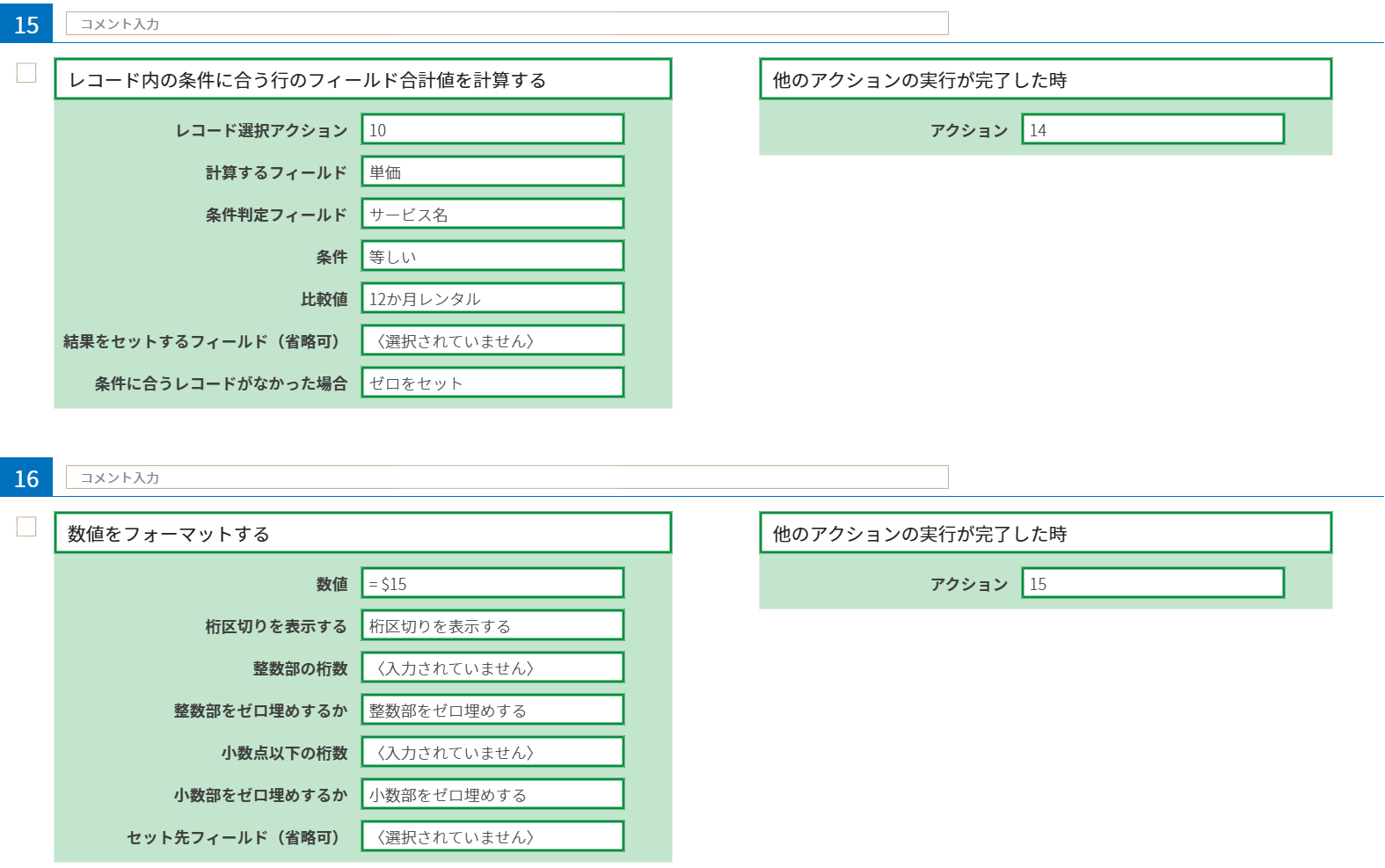Open the 条件 field showing 等しい
Image resolution: width=1385 pixels, height=868 pixels.
492,256
